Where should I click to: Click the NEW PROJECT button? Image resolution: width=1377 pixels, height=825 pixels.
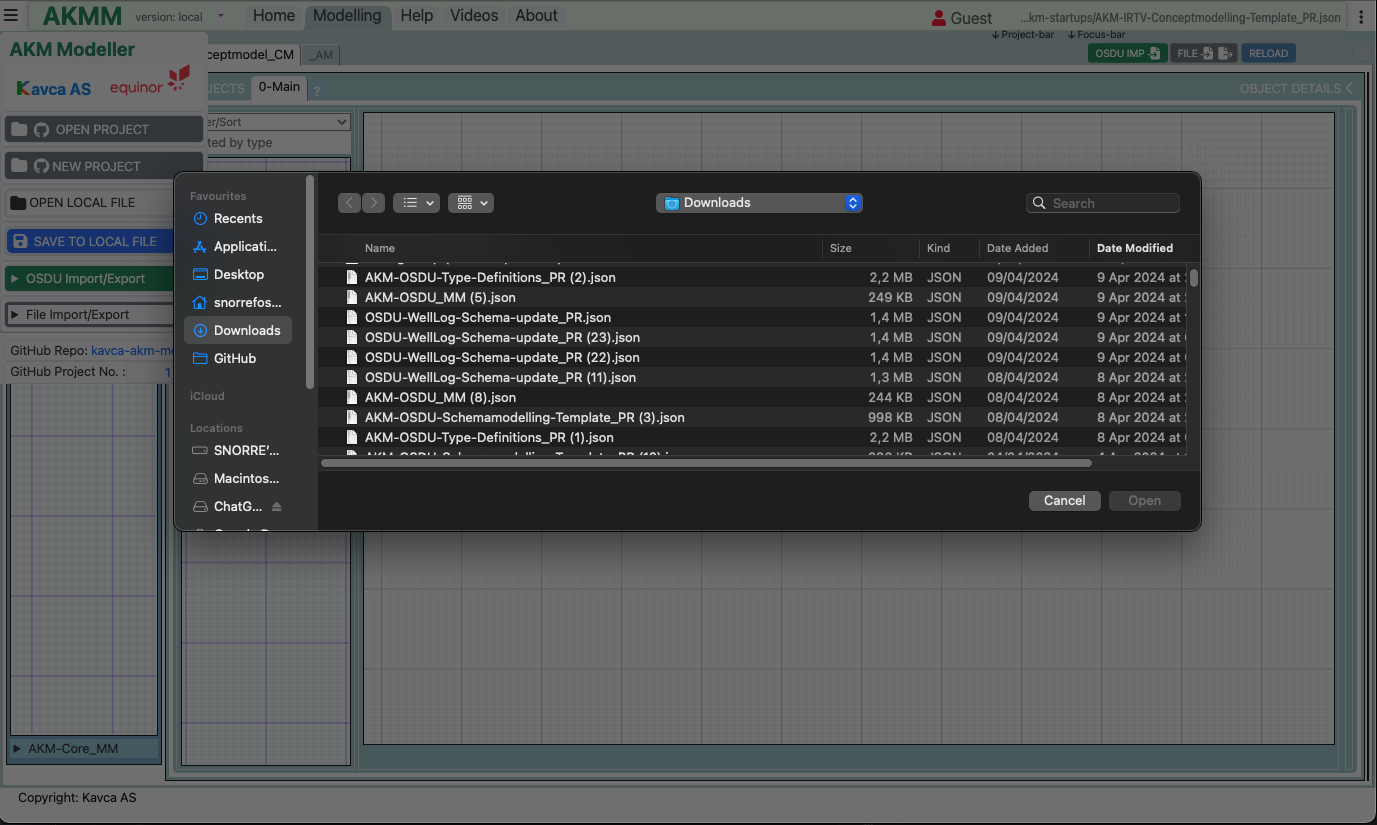click(104, 166)
